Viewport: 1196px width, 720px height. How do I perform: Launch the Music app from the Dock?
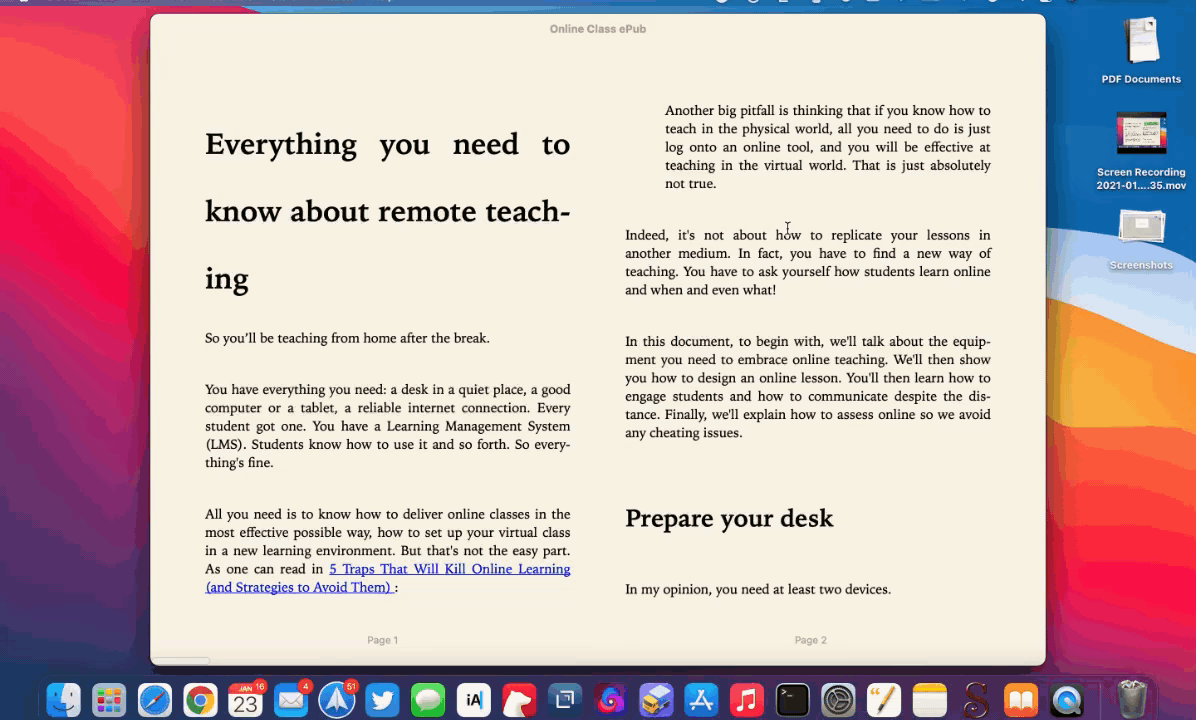point(747,701)
